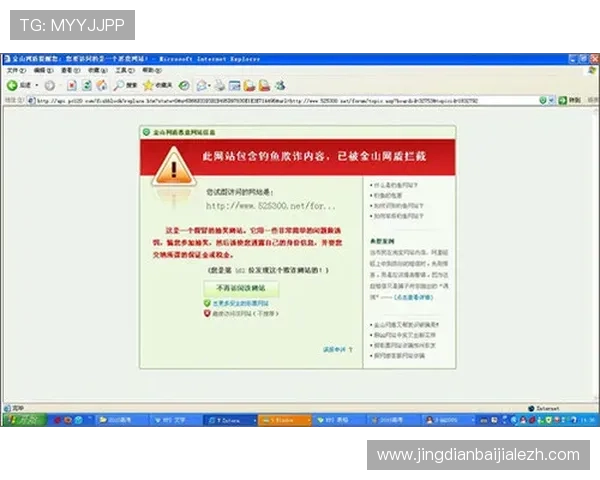
Task: Click the green Kingsoft logo in panel header
Action: coord(146,132)
